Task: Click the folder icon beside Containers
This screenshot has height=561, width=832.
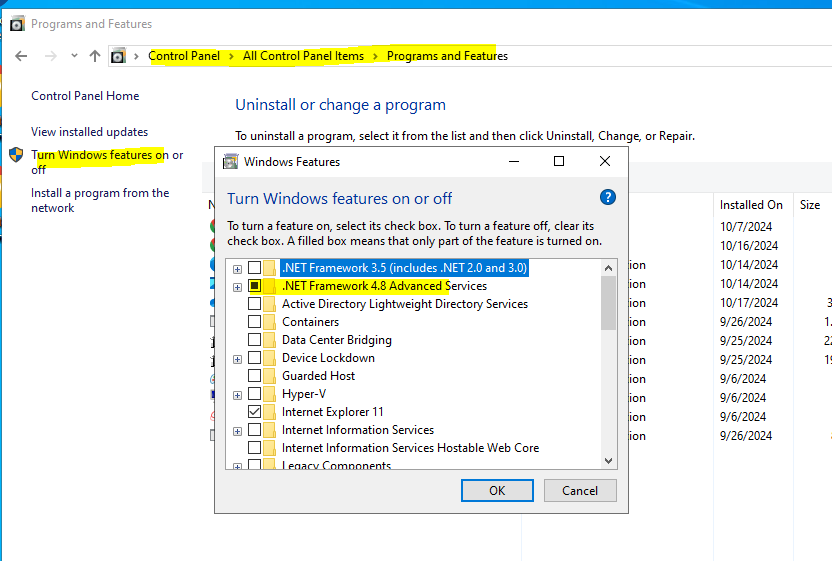Action: coord(270,322)
